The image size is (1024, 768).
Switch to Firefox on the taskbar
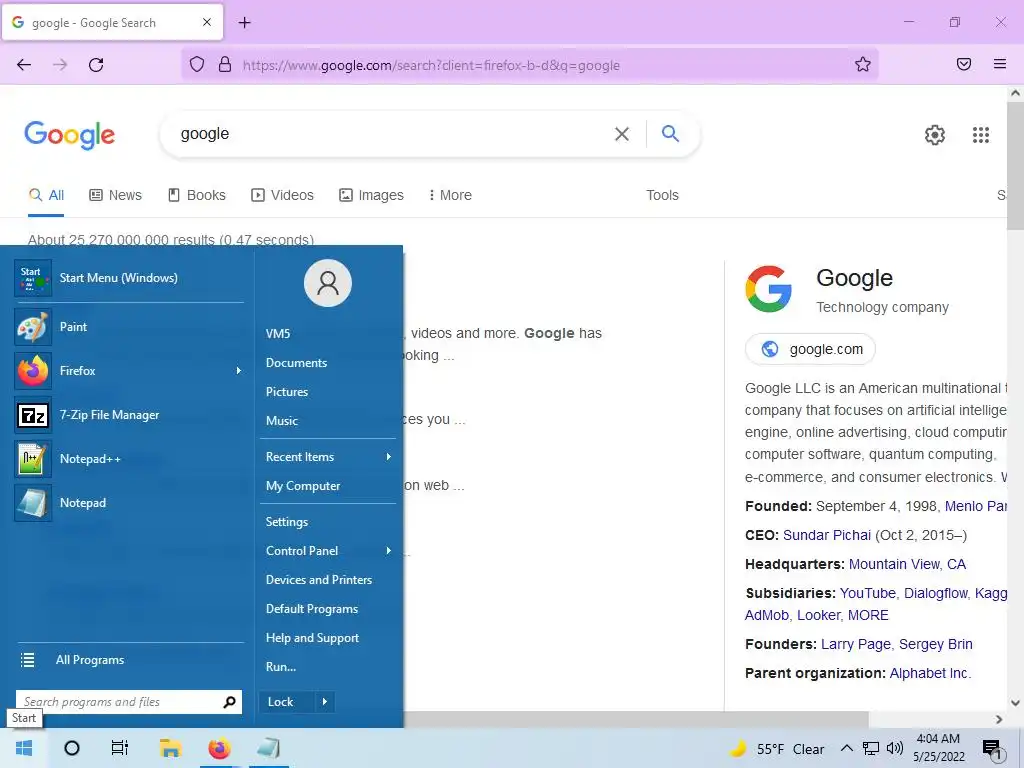219,748
